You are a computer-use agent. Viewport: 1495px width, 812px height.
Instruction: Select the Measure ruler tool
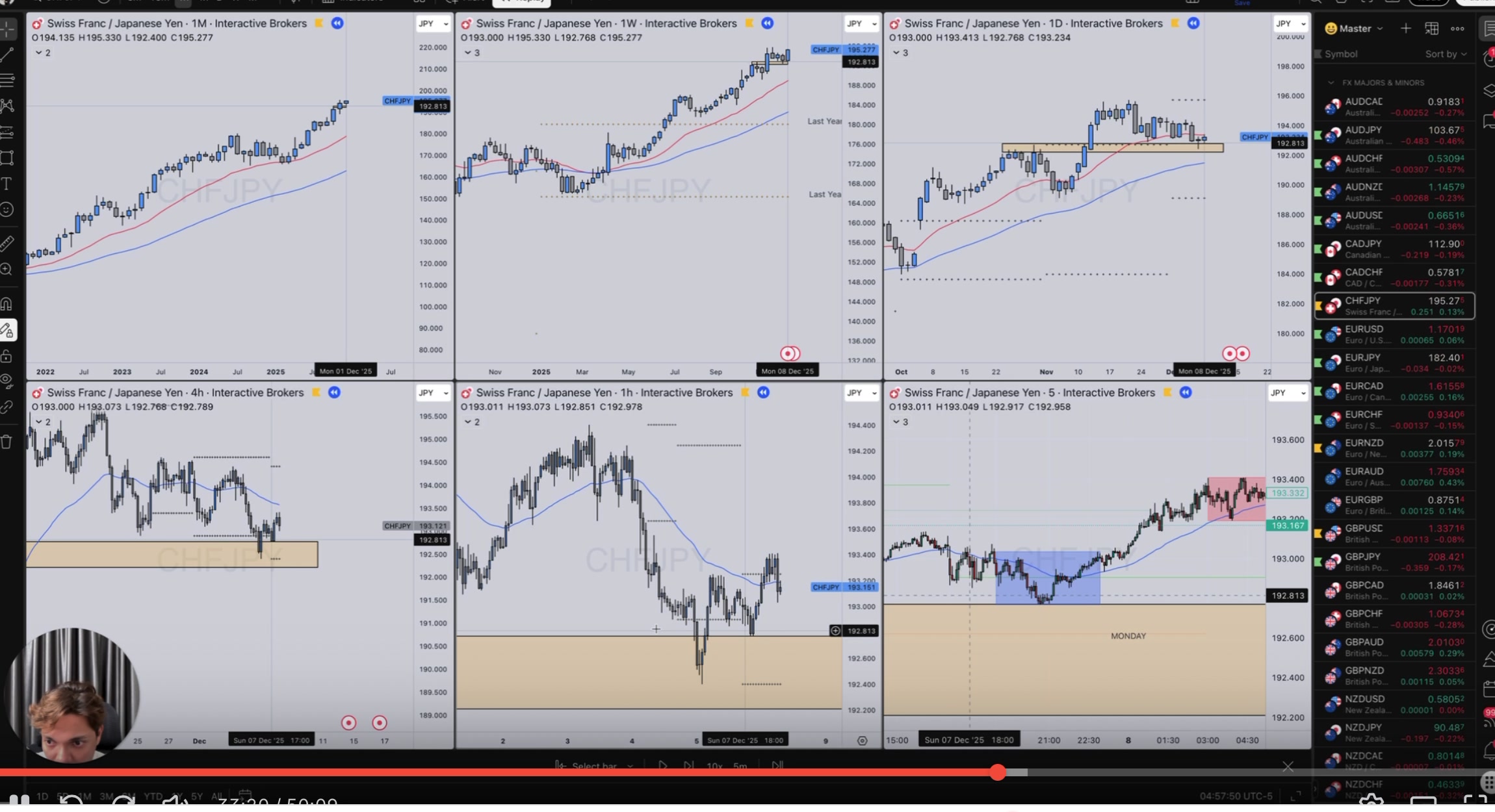pos(7,242)
